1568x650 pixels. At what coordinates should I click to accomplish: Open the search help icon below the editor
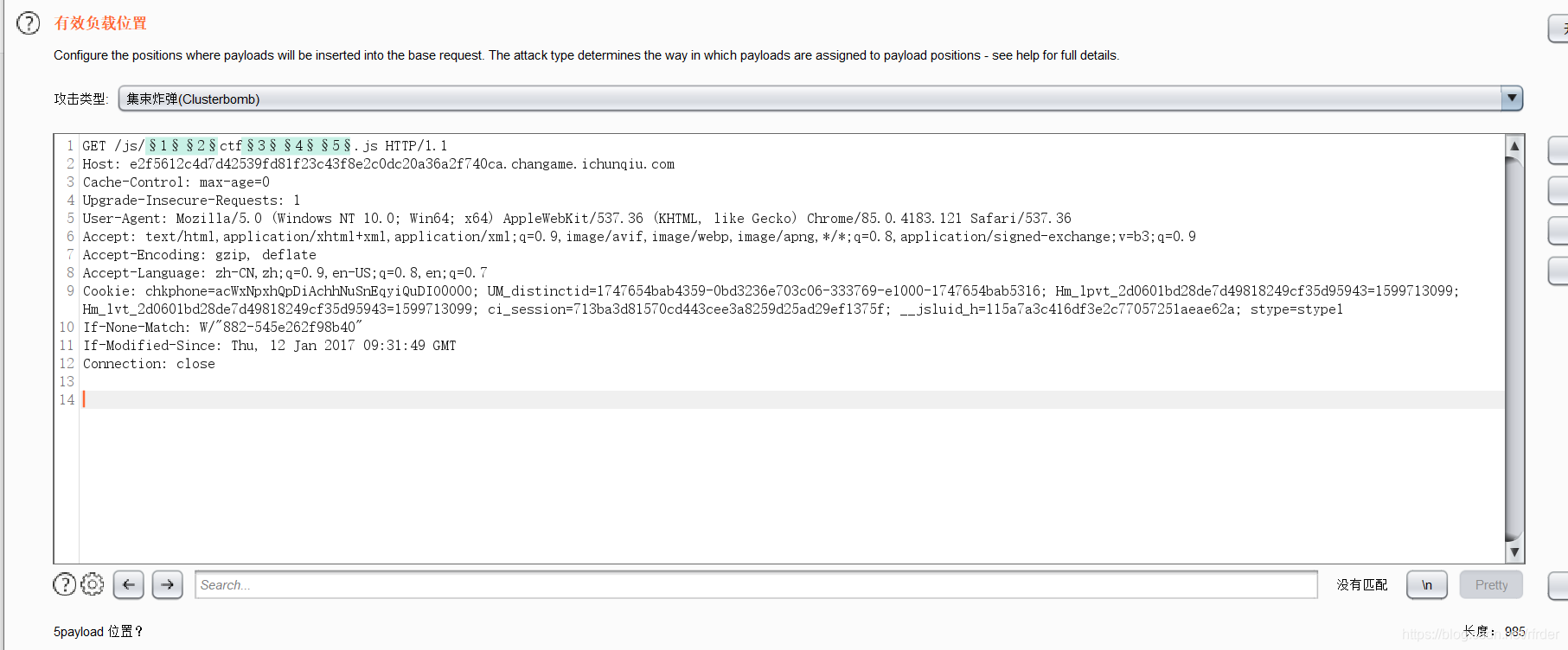tap(64, 584)
